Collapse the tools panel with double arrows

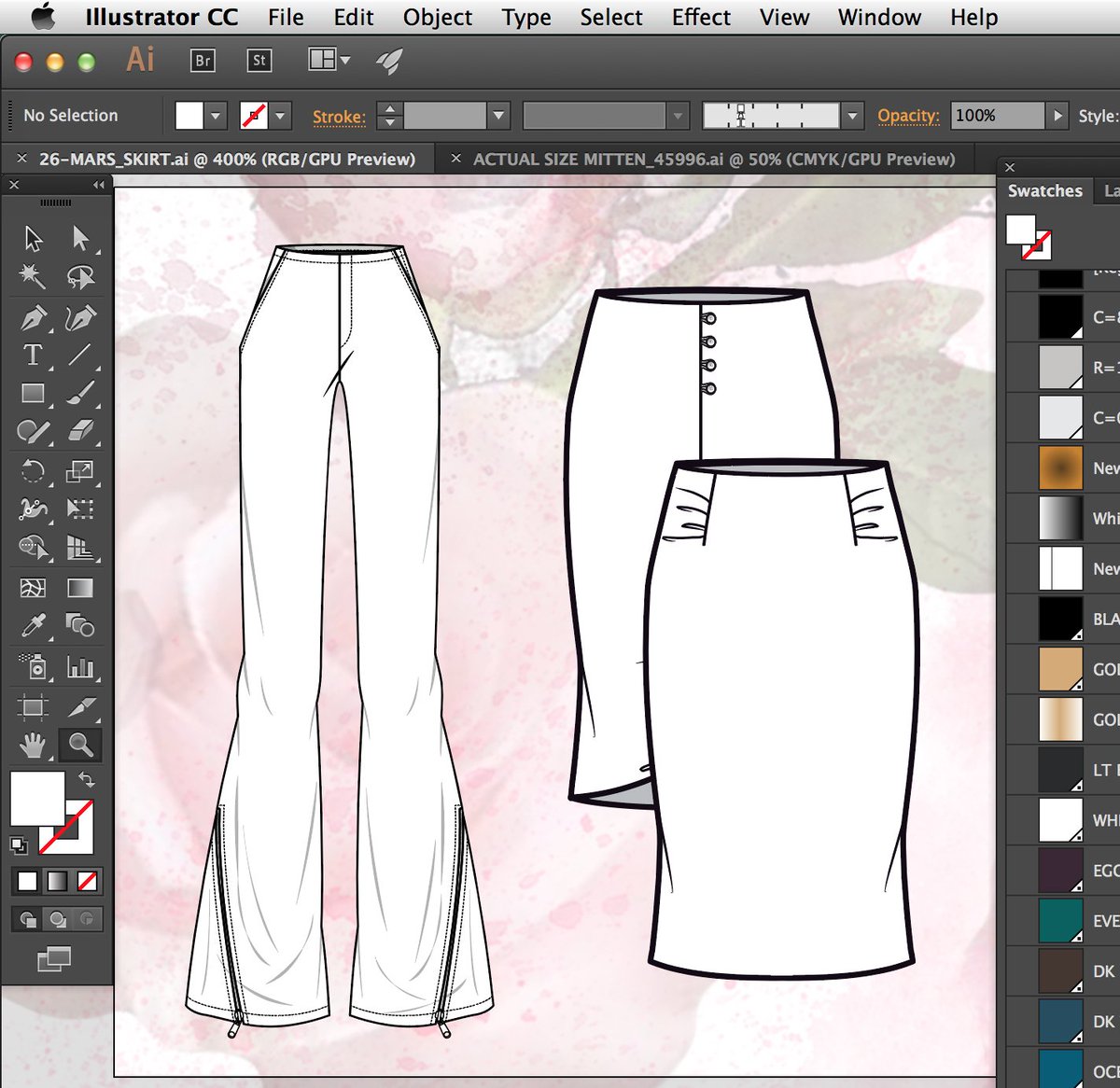(98, 185)
